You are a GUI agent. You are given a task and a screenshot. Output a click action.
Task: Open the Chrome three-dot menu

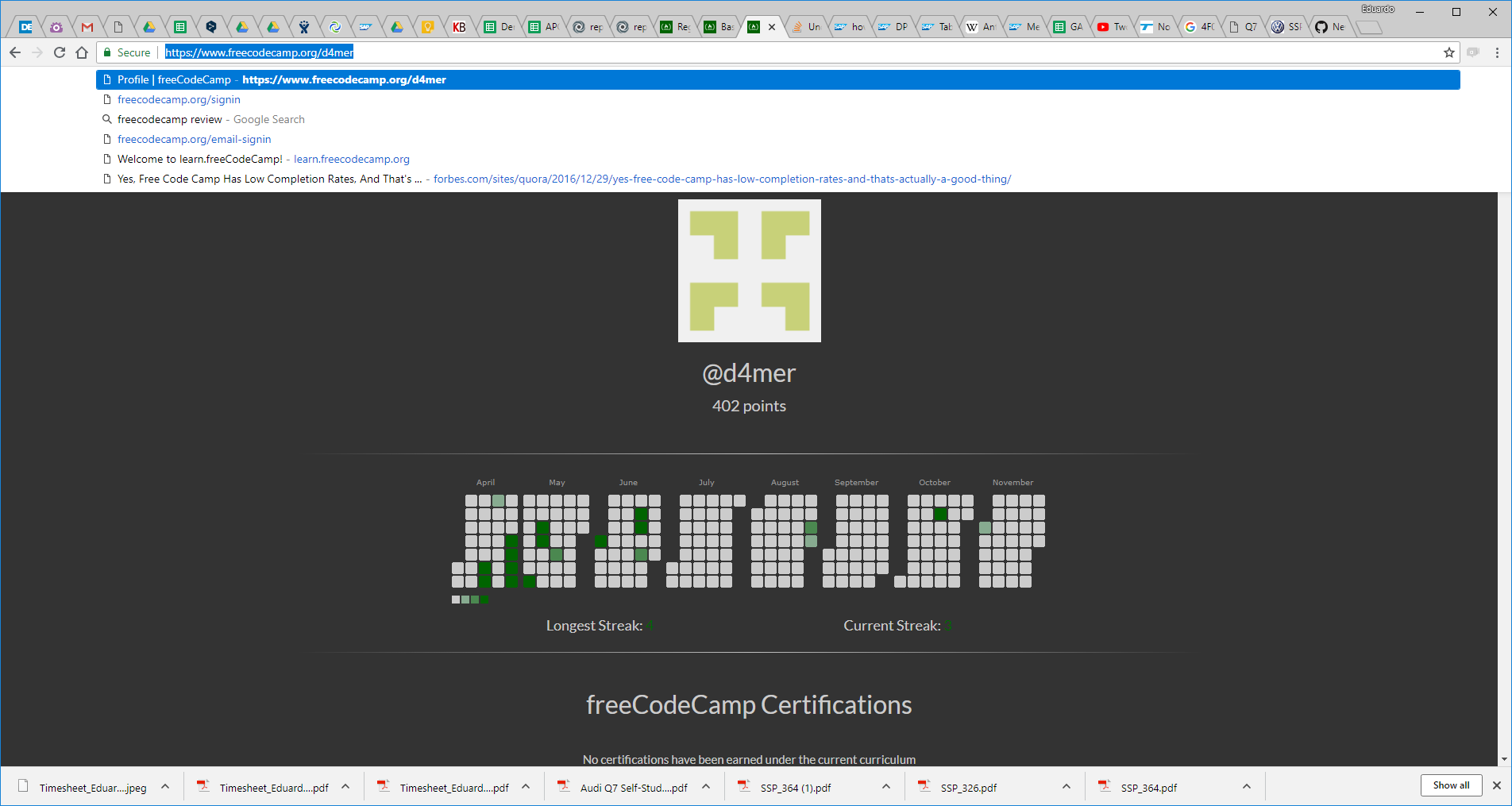[1498, 52]
